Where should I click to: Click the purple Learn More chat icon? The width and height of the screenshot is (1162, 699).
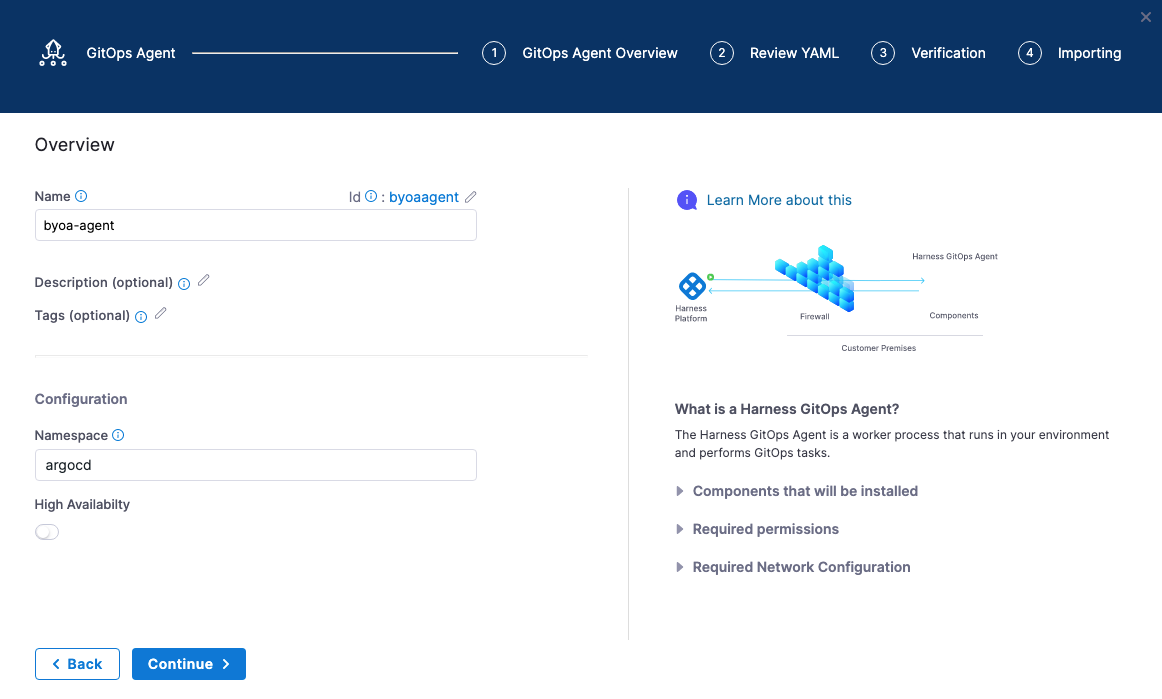(x=687, y=200)
